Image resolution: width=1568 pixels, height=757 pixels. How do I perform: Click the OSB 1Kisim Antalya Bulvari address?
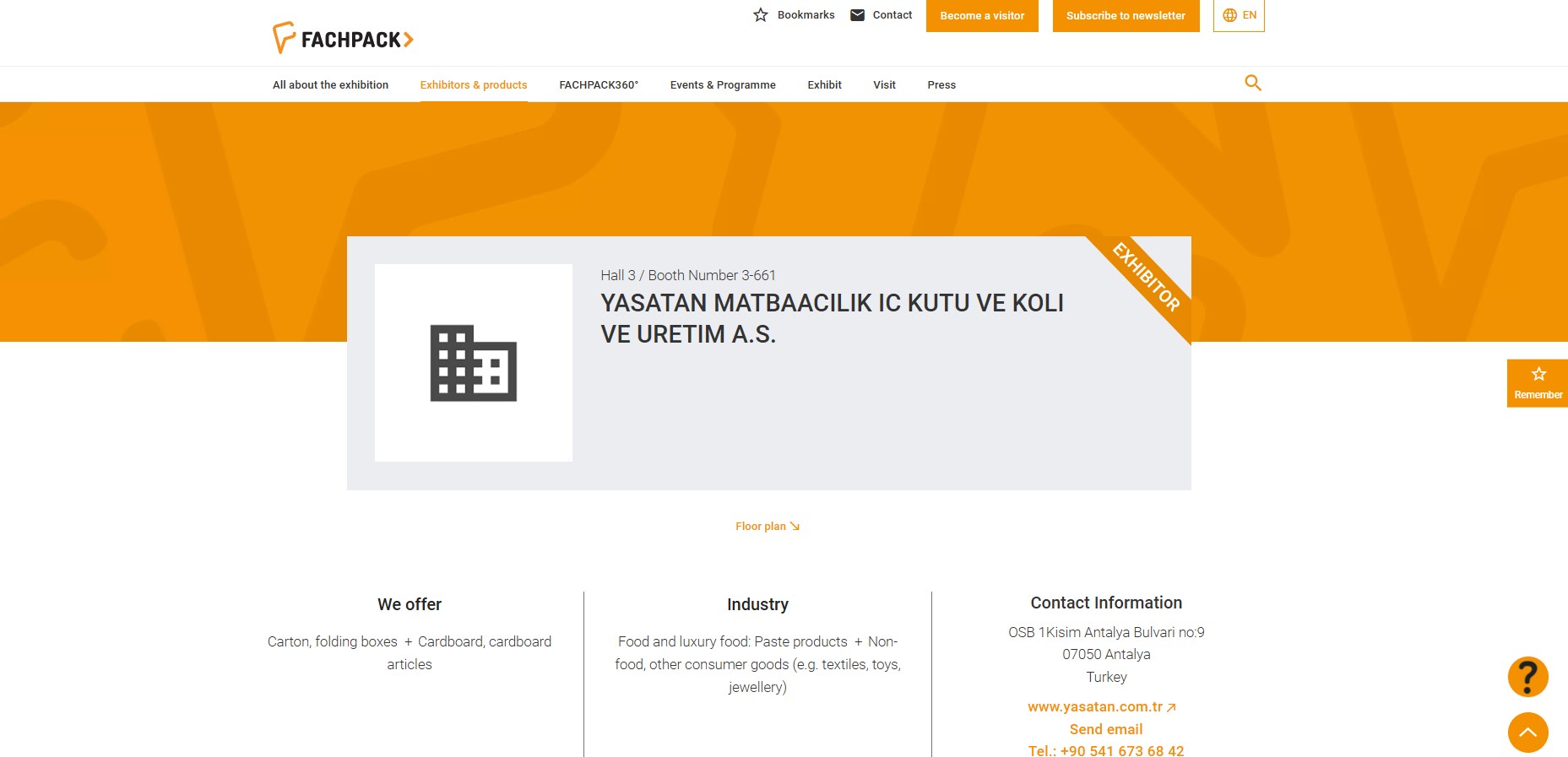click(x=1106, y=632)
